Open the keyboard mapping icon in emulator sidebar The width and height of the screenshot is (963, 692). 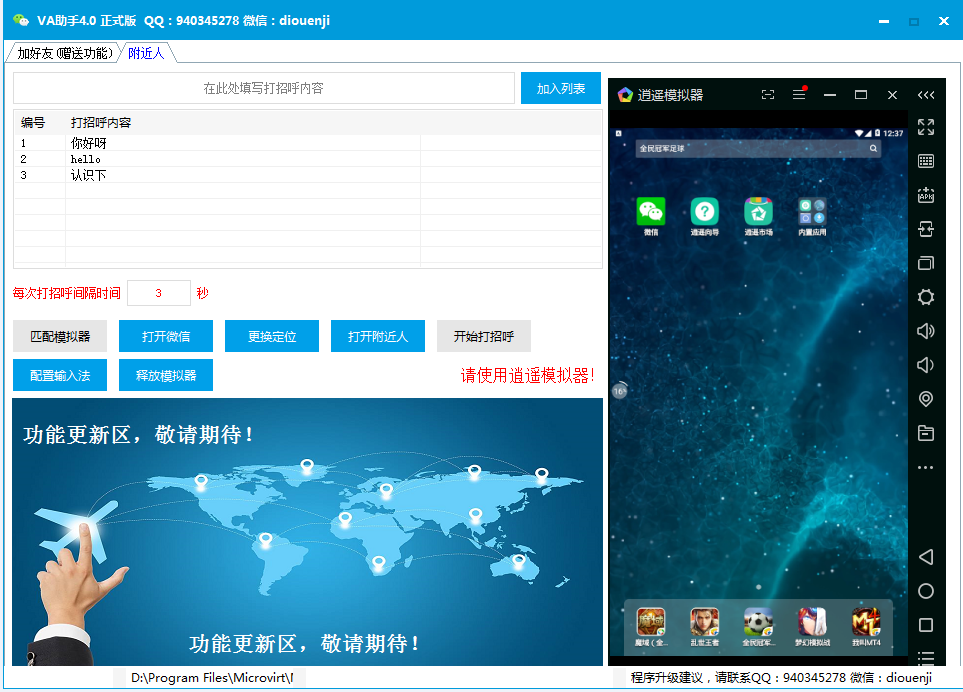pos(926,161)
